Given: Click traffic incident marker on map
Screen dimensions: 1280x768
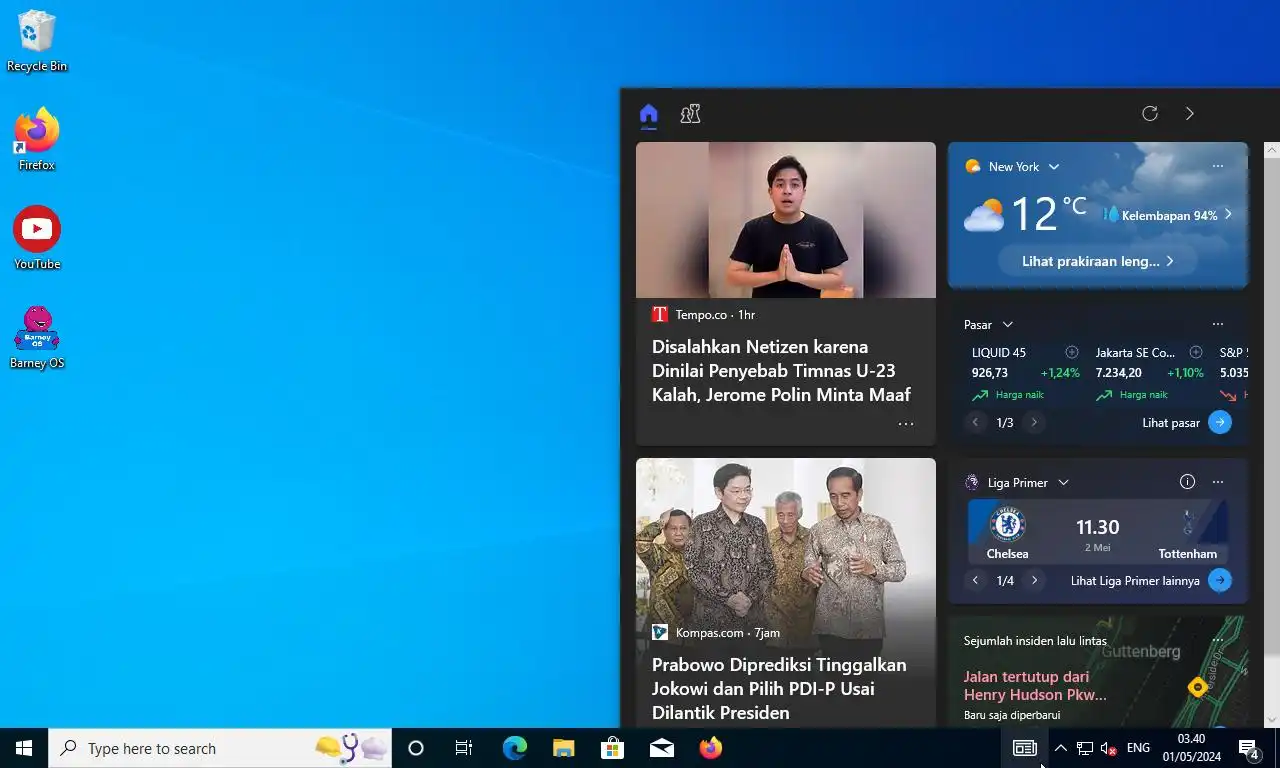Looking at the screenshot, I should pyautogui.click(x=1197, y=687).
